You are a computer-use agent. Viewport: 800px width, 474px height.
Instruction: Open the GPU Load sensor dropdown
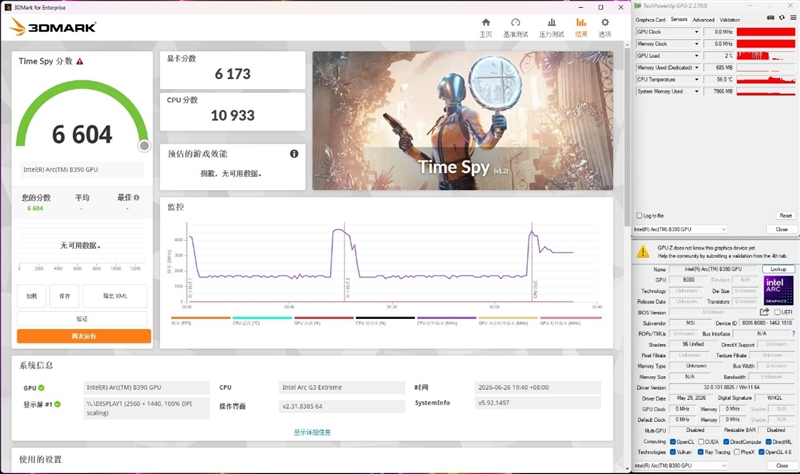(x=696, y=56)
